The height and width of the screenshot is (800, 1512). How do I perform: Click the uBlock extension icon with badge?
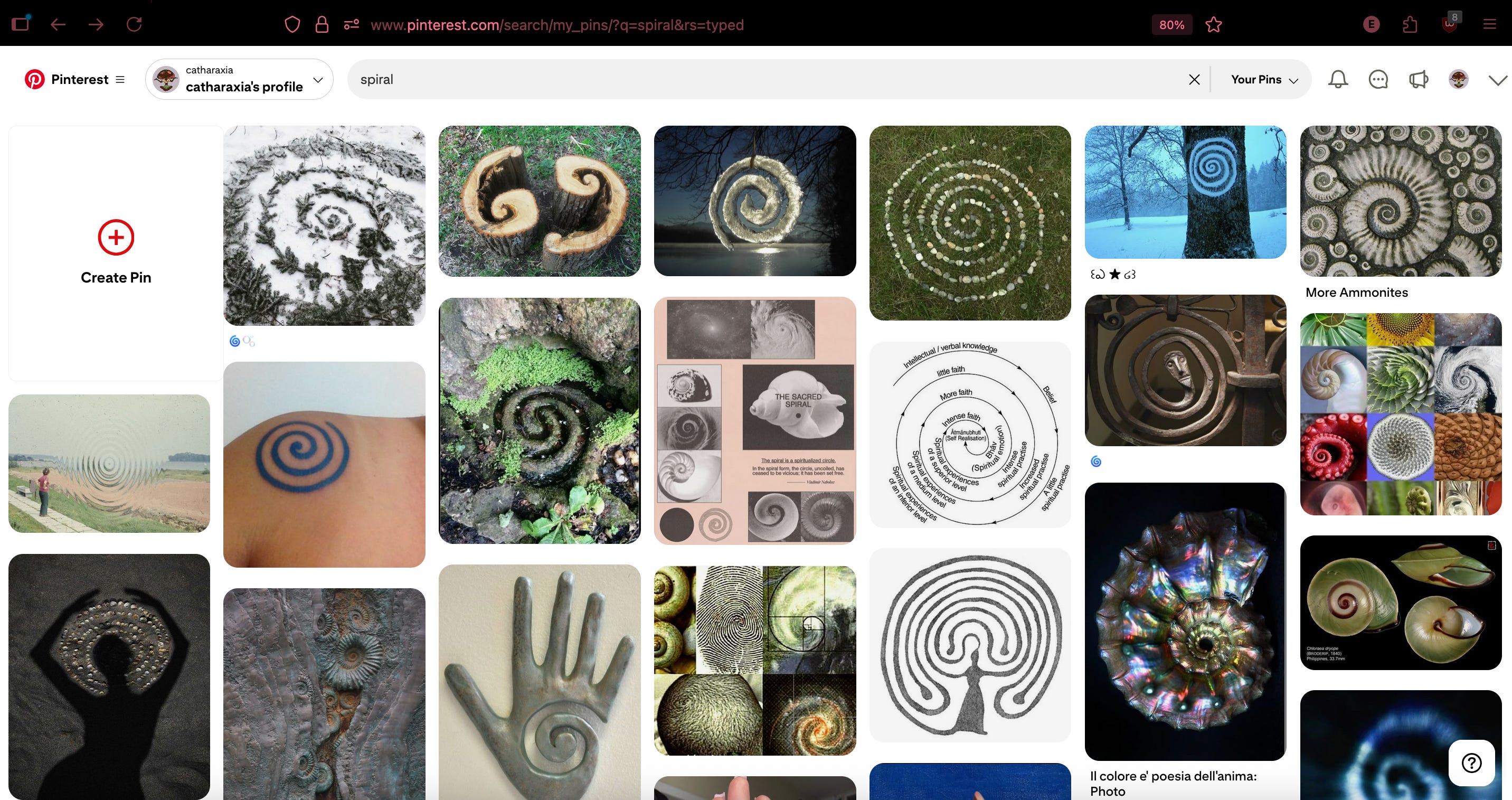pos(1450,23)
